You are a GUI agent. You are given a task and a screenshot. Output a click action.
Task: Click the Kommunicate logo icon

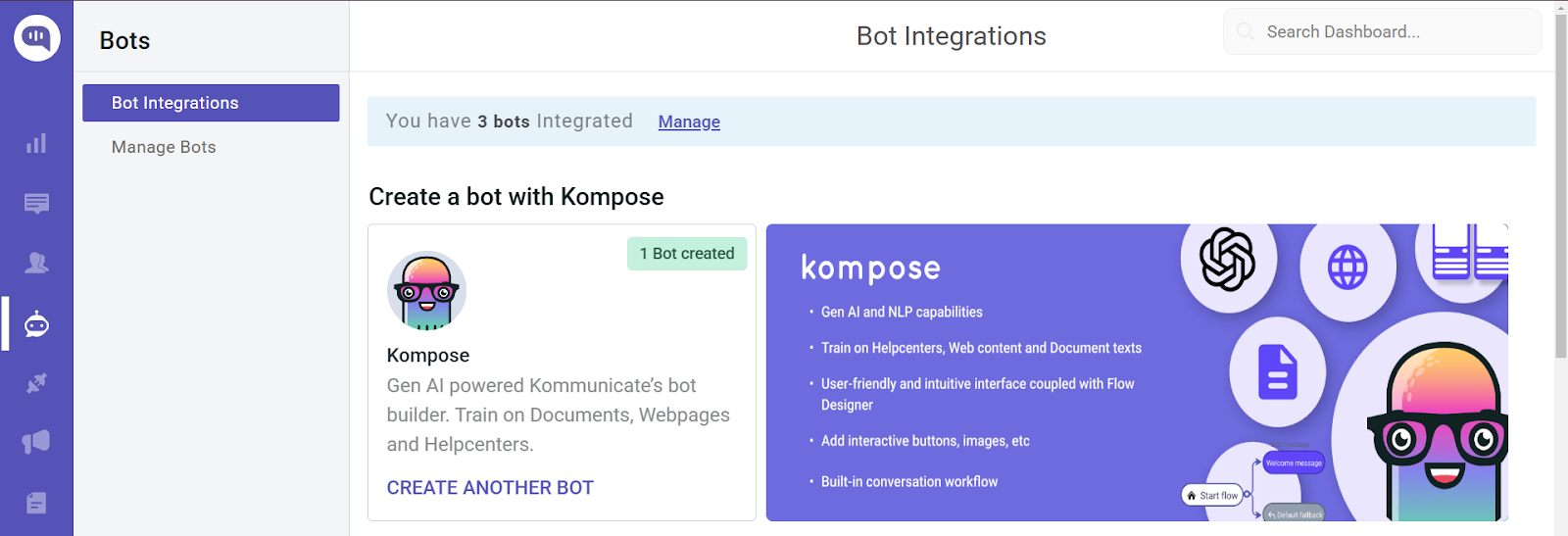37,38
